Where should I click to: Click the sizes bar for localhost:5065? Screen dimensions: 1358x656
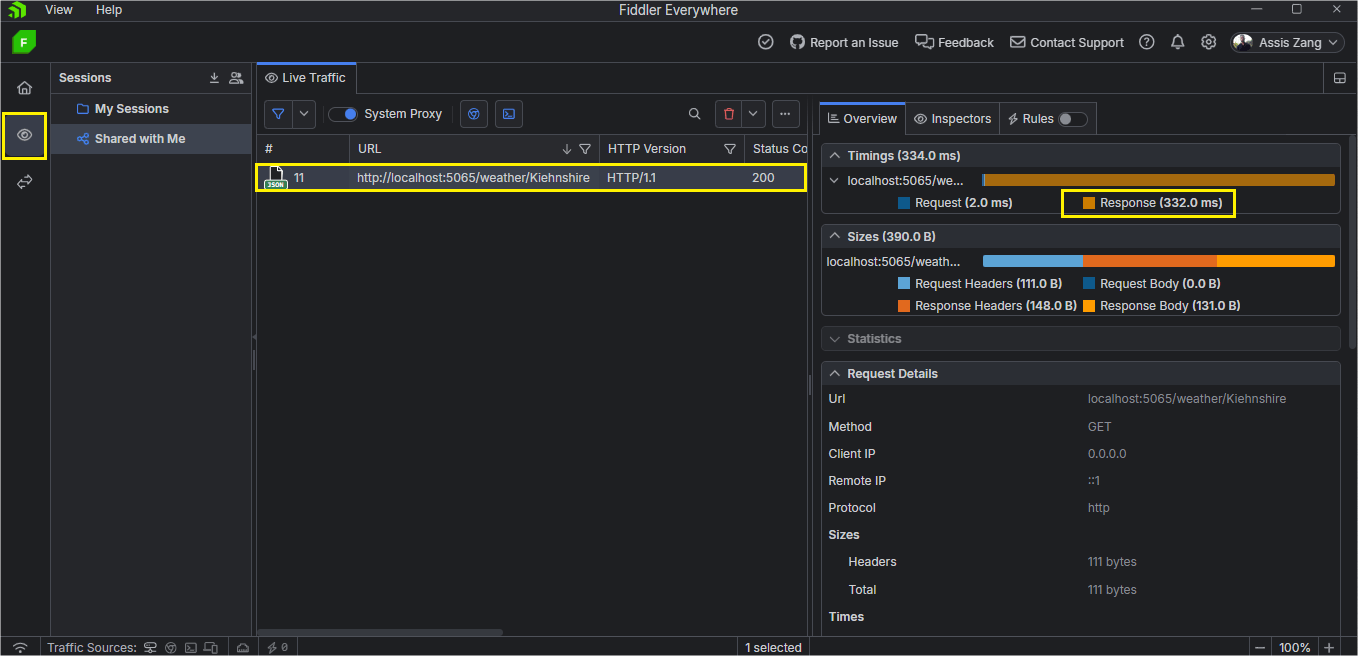click(x=1159, y=261)
